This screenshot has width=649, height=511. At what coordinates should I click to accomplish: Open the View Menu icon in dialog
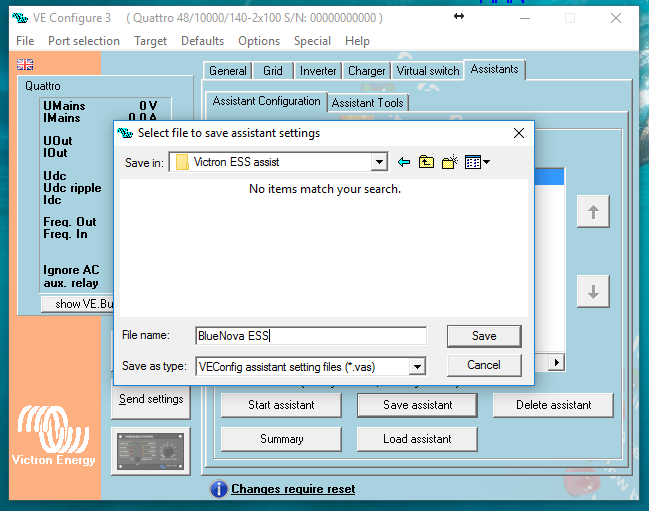click(x=477, y=162)
